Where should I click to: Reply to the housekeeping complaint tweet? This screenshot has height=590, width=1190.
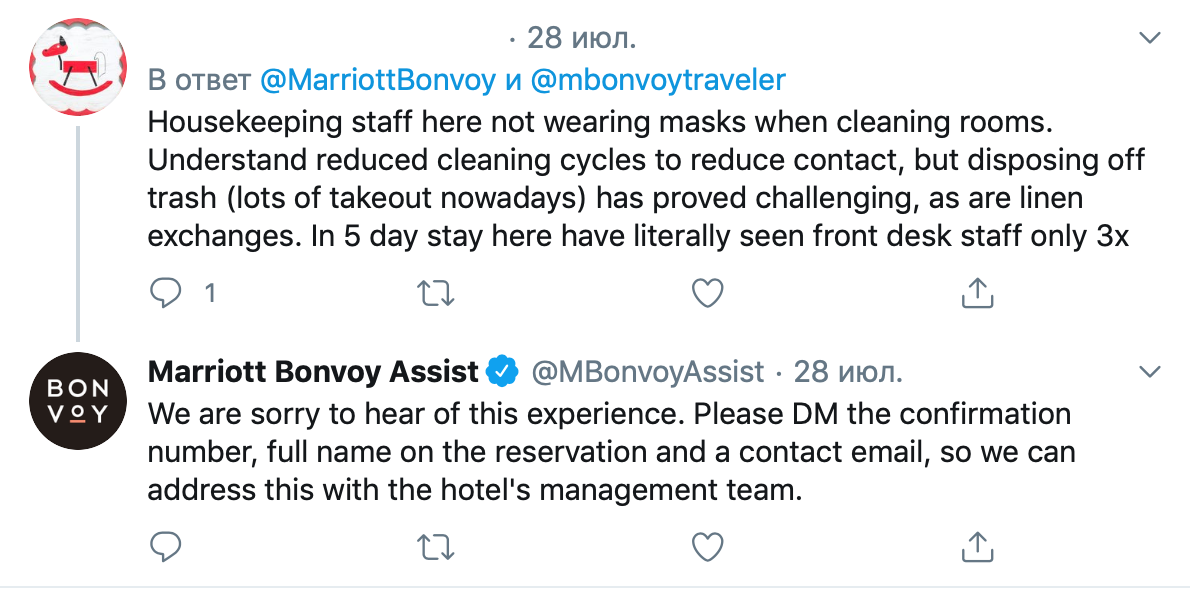tap(166, 293)
